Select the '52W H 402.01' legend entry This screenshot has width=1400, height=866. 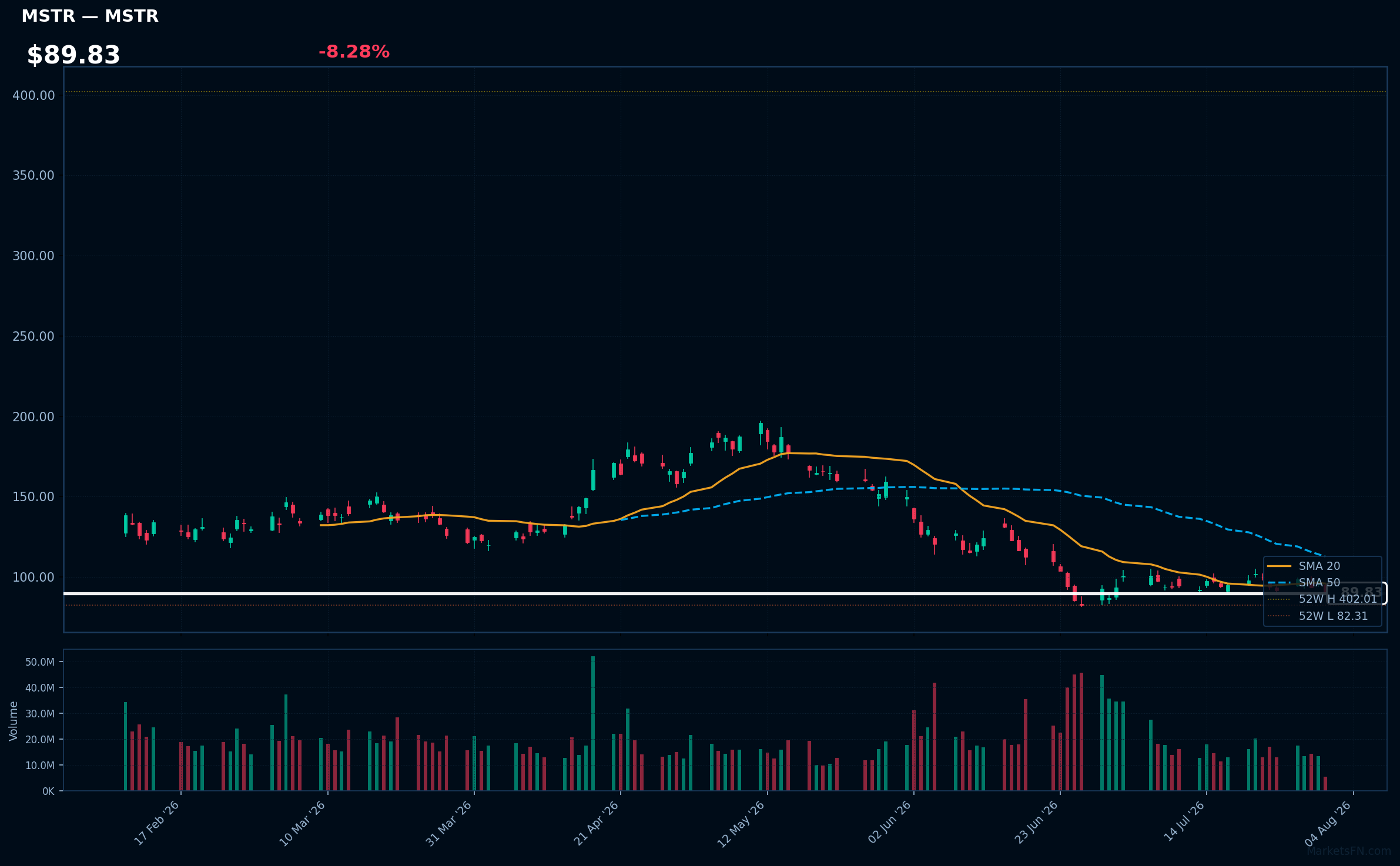[x=1322, y=599]
